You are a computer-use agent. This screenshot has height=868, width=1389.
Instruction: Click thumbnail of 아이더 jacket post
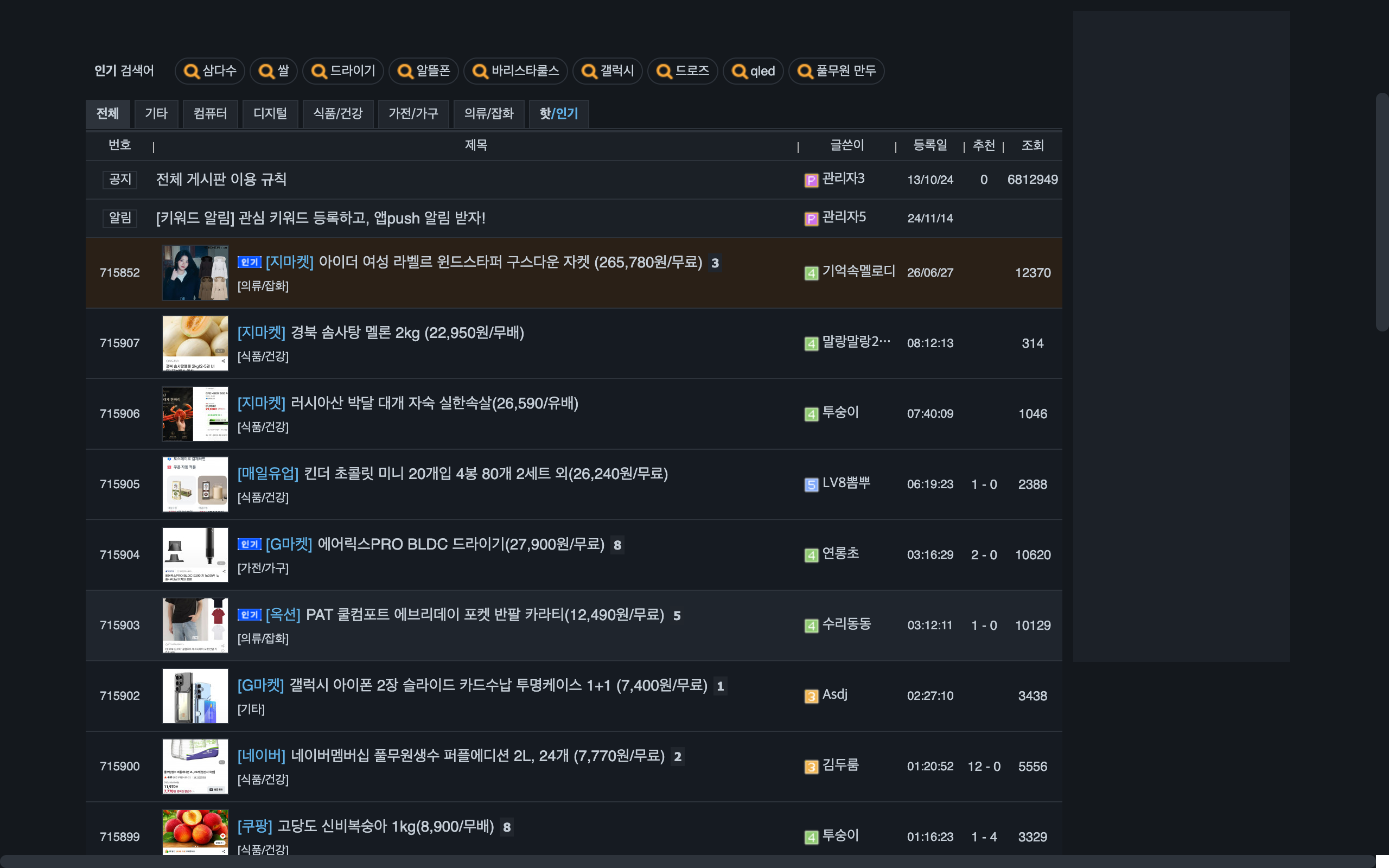[195, 273]
